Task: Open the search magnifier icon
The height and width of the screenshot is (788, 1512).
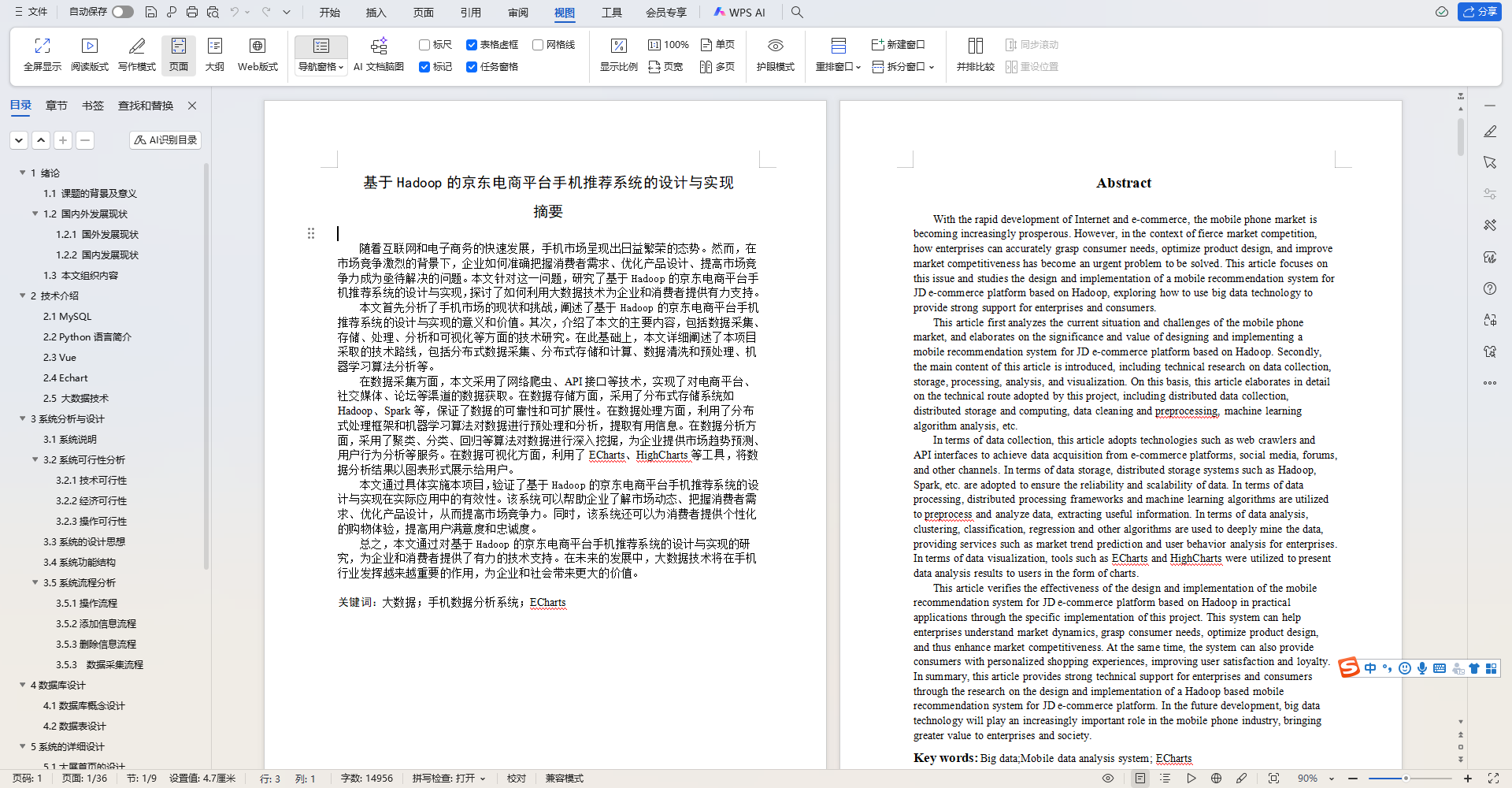Action: (797, 12)
